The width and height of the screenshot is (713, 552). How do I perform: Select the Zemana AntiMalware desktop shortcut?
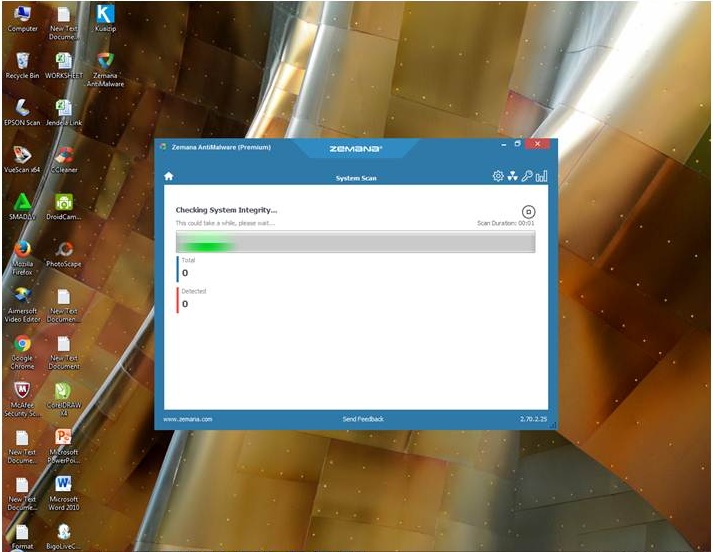click(105, 70)
